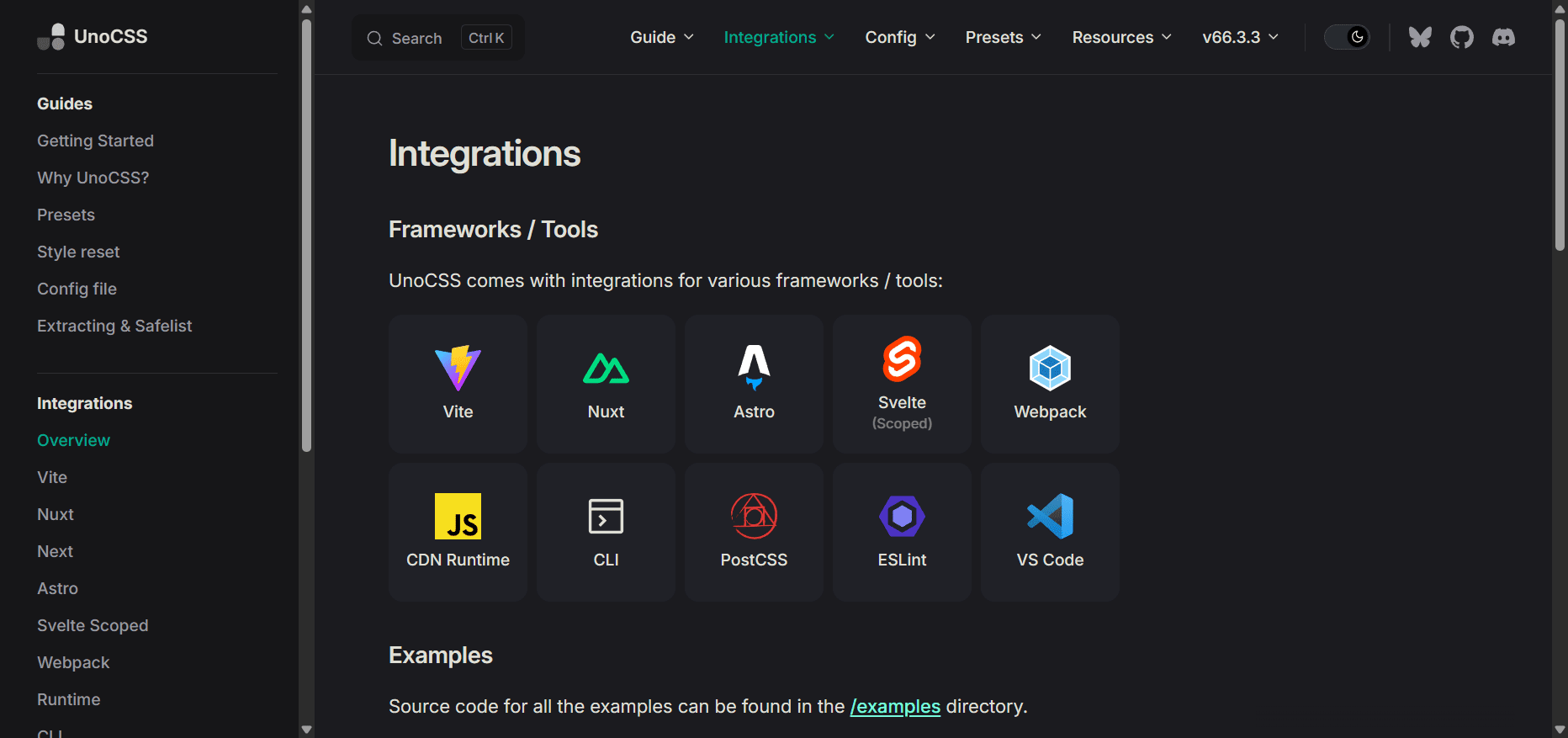Click the Vite card label
Viewport: 1568px width, 738px height.
[458, 411]
